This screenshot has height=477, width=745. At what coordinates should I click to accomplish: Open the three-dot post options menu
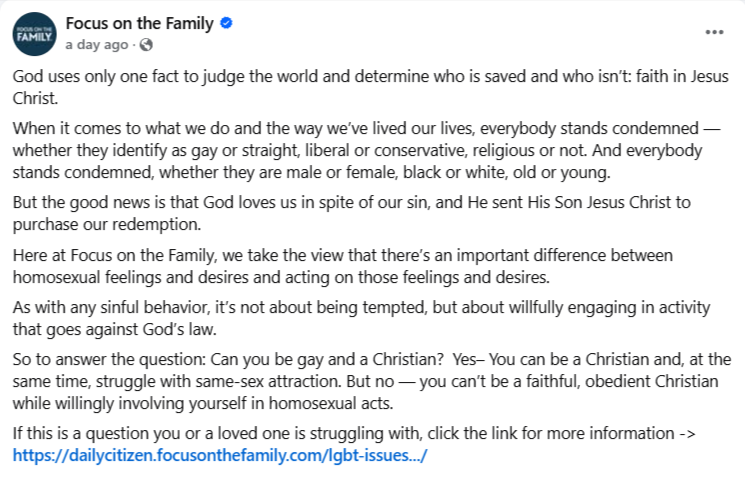coord(714,32)
